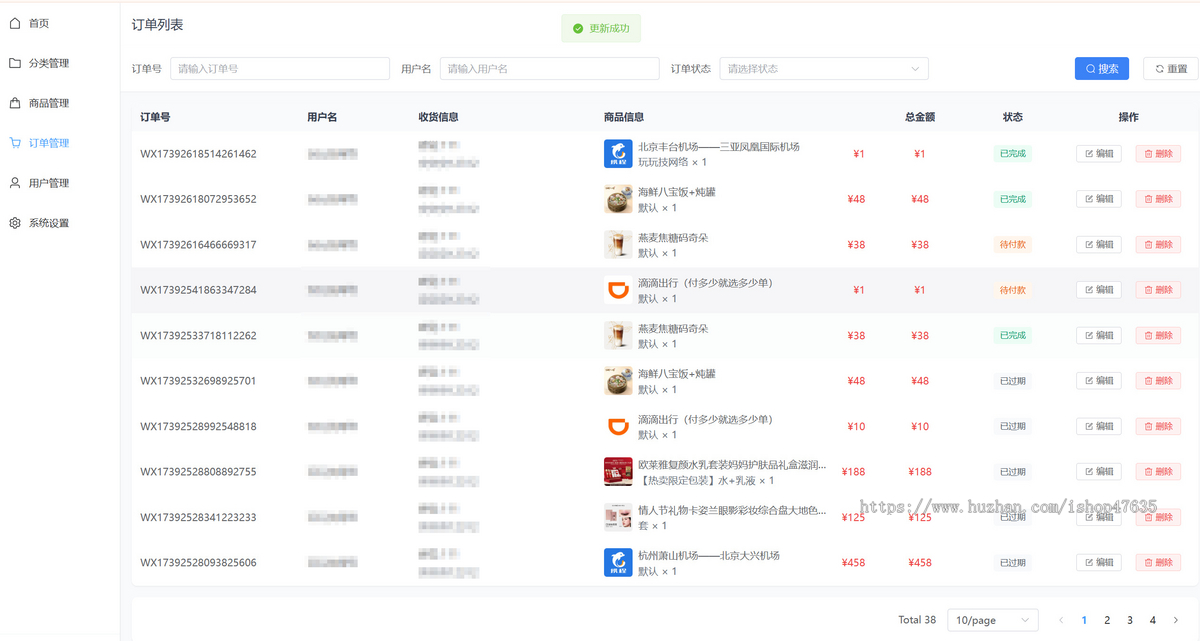Screen dimensions: 1200x641
Task: Jump to page 3 in pagination
Action: tap(1130, 620)
